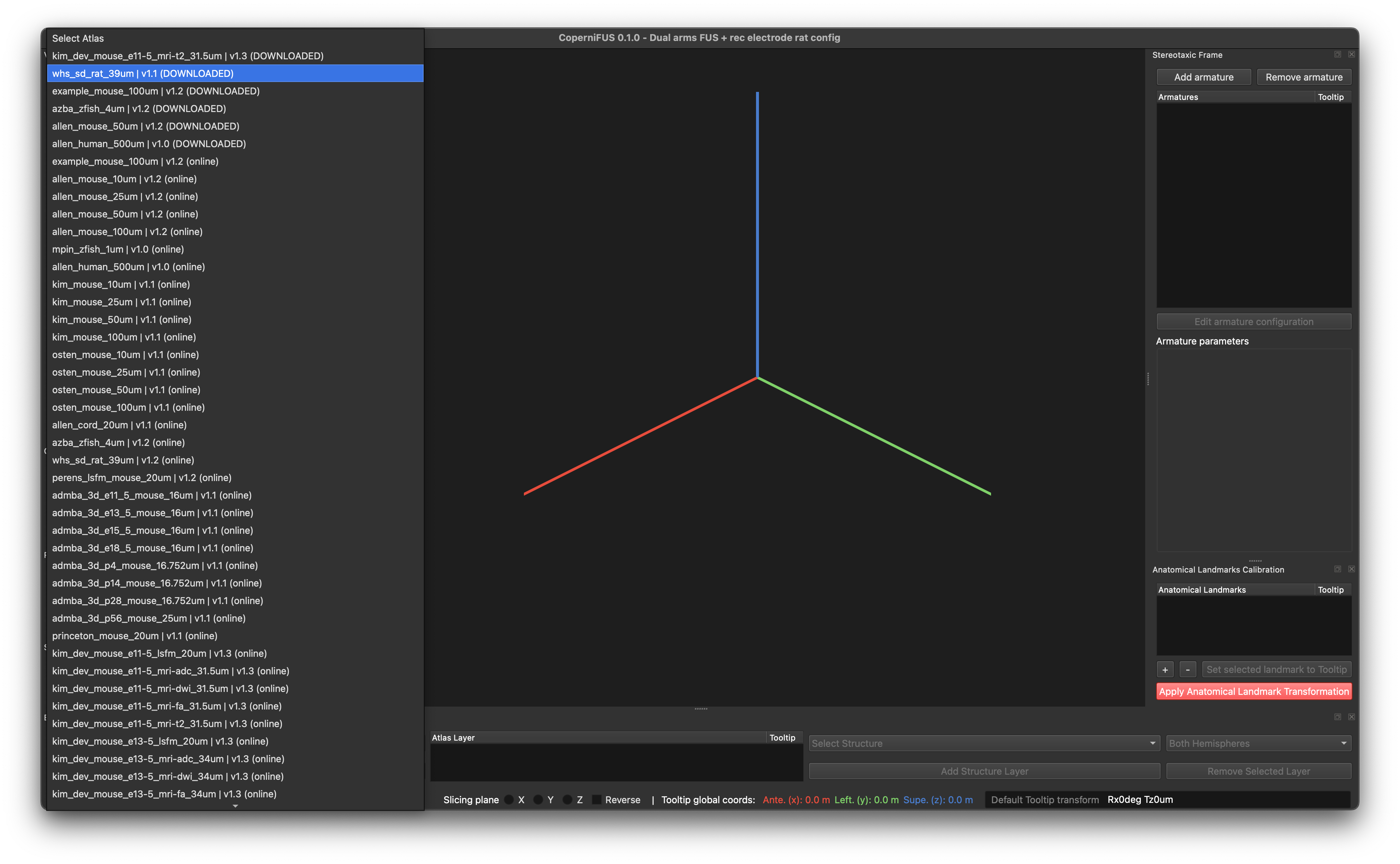Click Remove Selected Layer button
The width and height of the screenshot is (1400, 864).
click(1258, 771)
